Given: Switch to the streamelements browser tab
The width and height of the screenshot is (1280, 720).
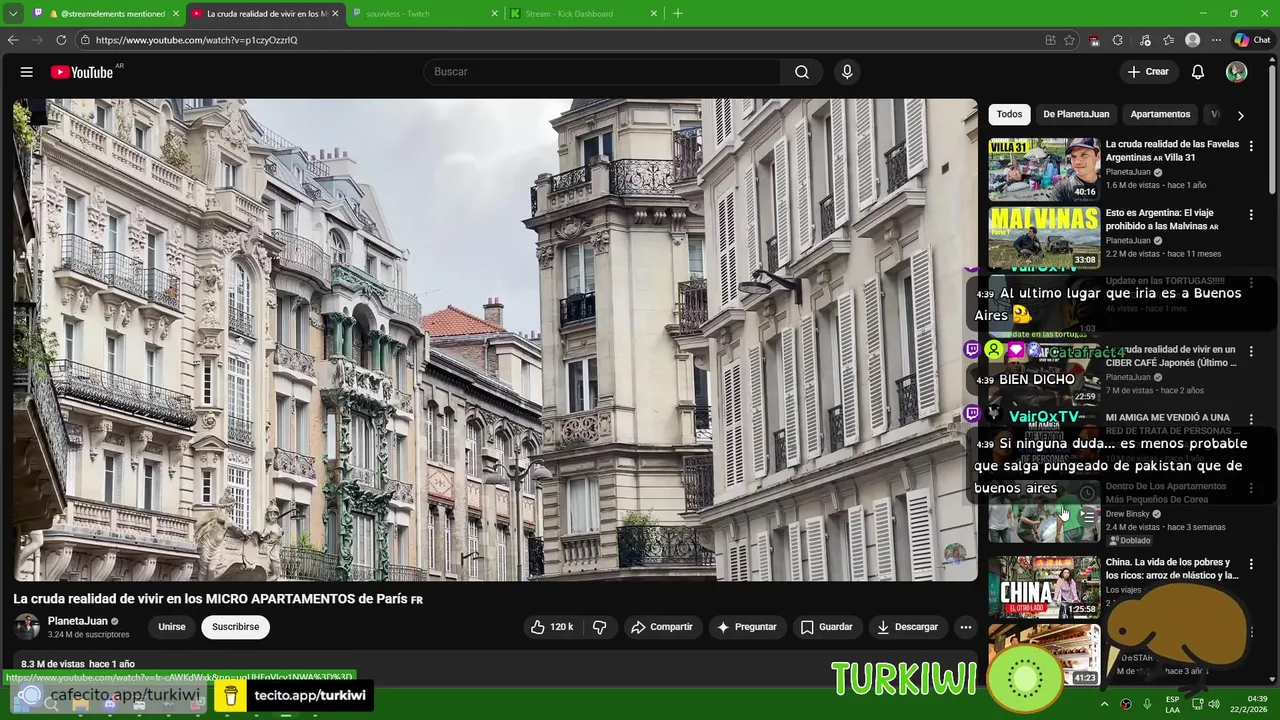Looking at the screenshot, I should pyautogui.click(x=106, y=14).
